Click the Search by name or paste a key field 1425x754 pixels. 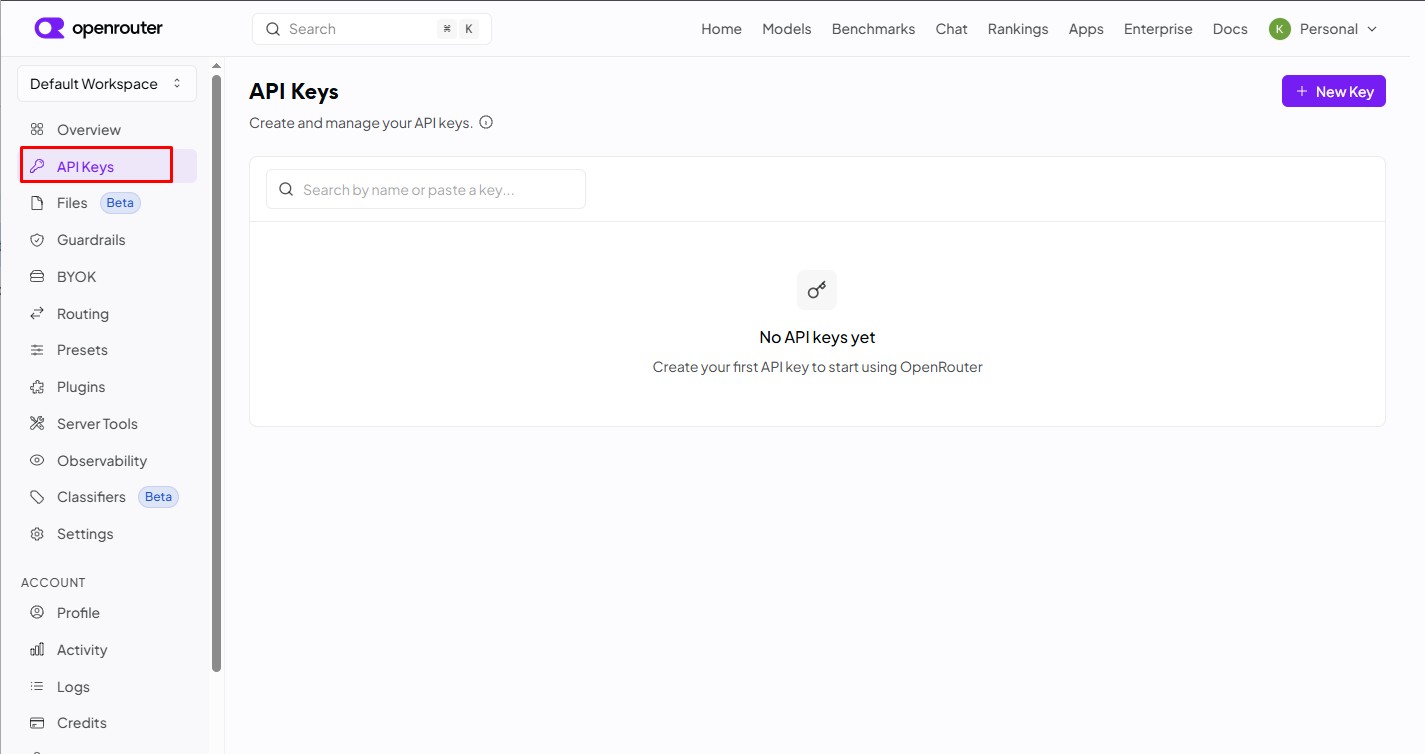426,189
